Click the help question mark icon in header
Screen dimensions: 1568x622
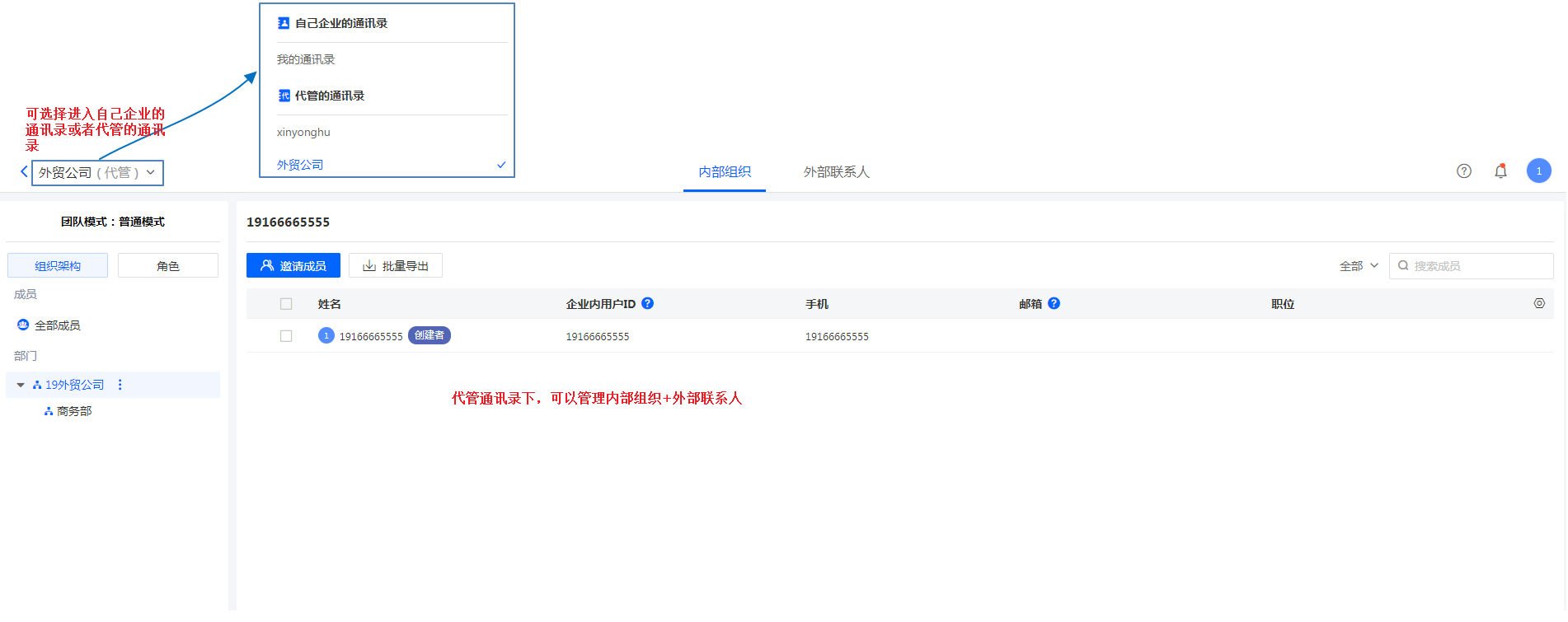click(1463, 171)
